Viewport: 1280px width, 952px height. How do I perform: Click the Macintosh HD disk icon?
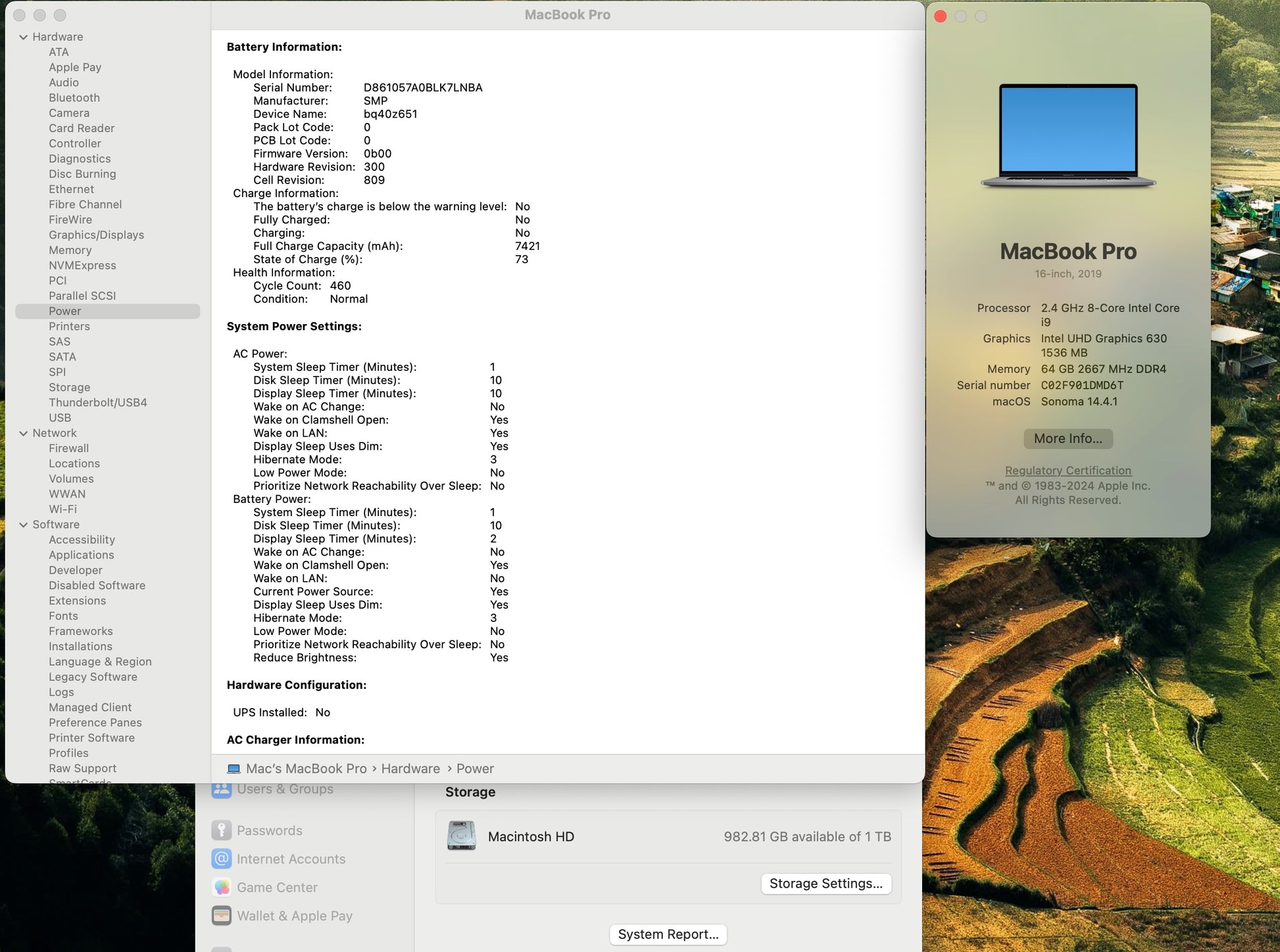pos(461,836)
